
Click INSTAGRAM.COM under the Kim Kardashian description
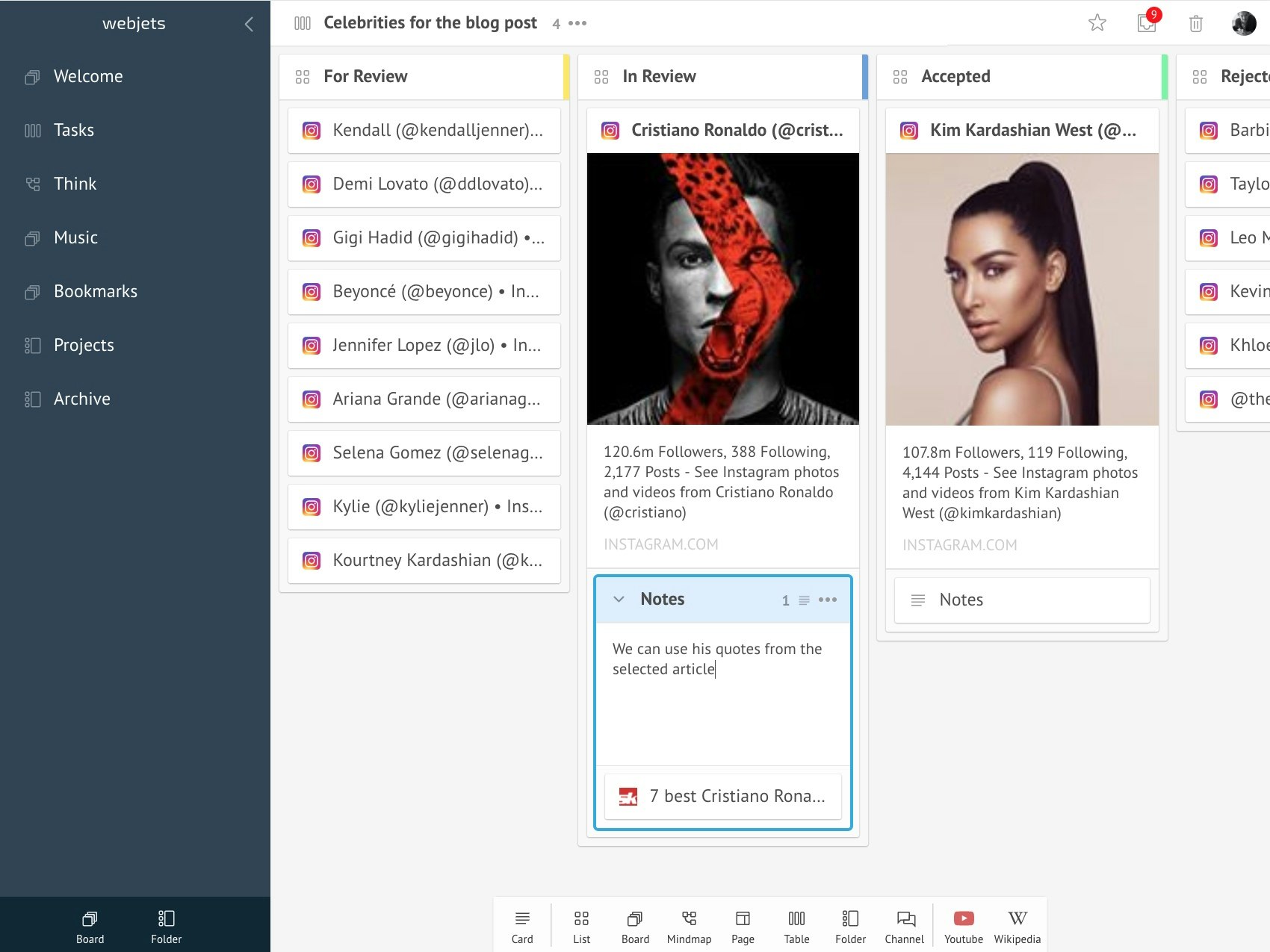coord(960,545)
